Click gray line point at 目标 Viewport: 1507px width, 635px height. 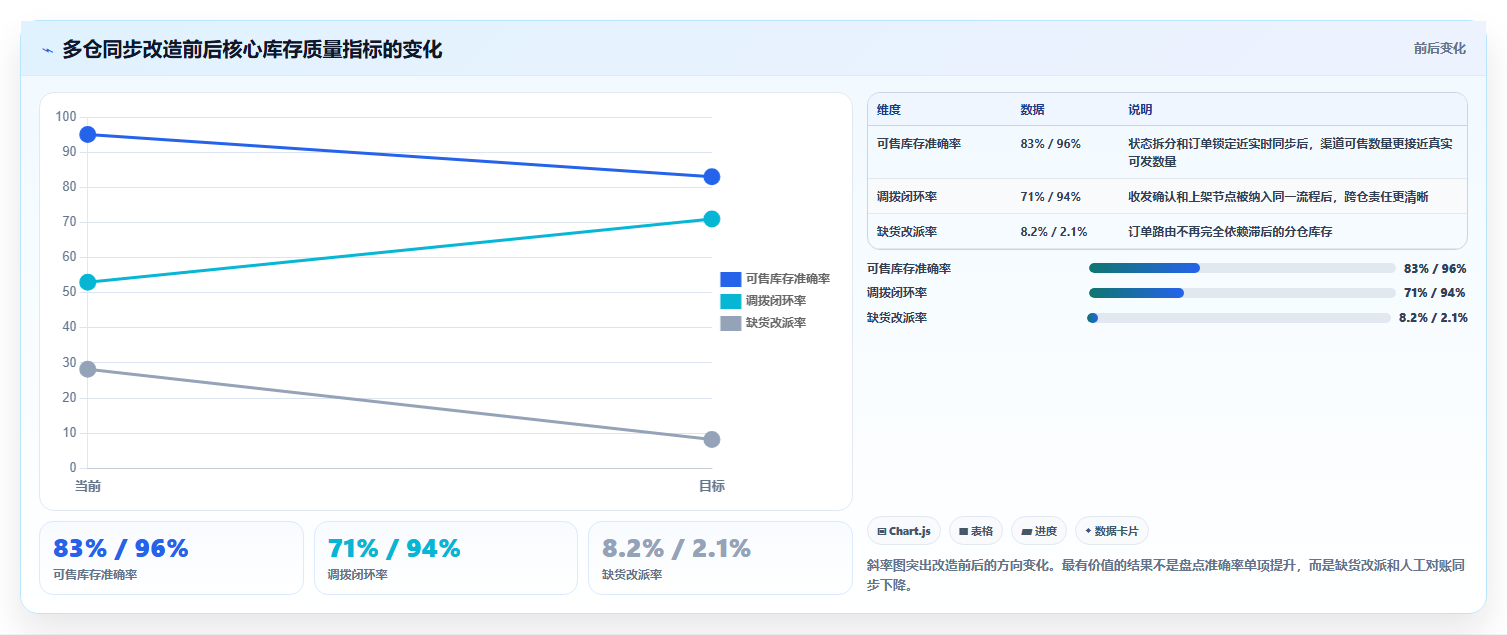click(712, 439)
